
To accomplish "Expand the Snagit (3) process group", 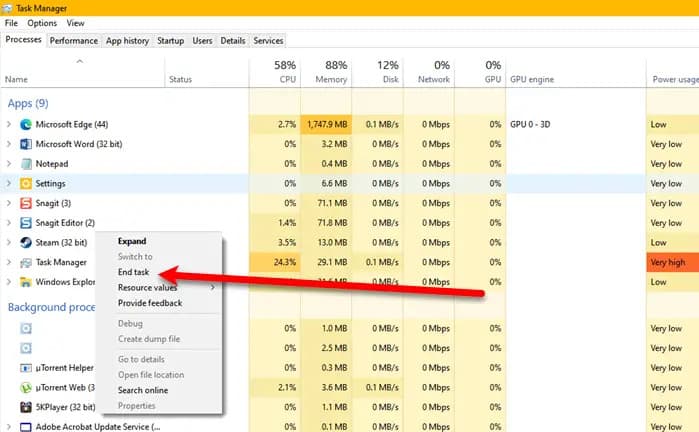I will tap(9, 203).
